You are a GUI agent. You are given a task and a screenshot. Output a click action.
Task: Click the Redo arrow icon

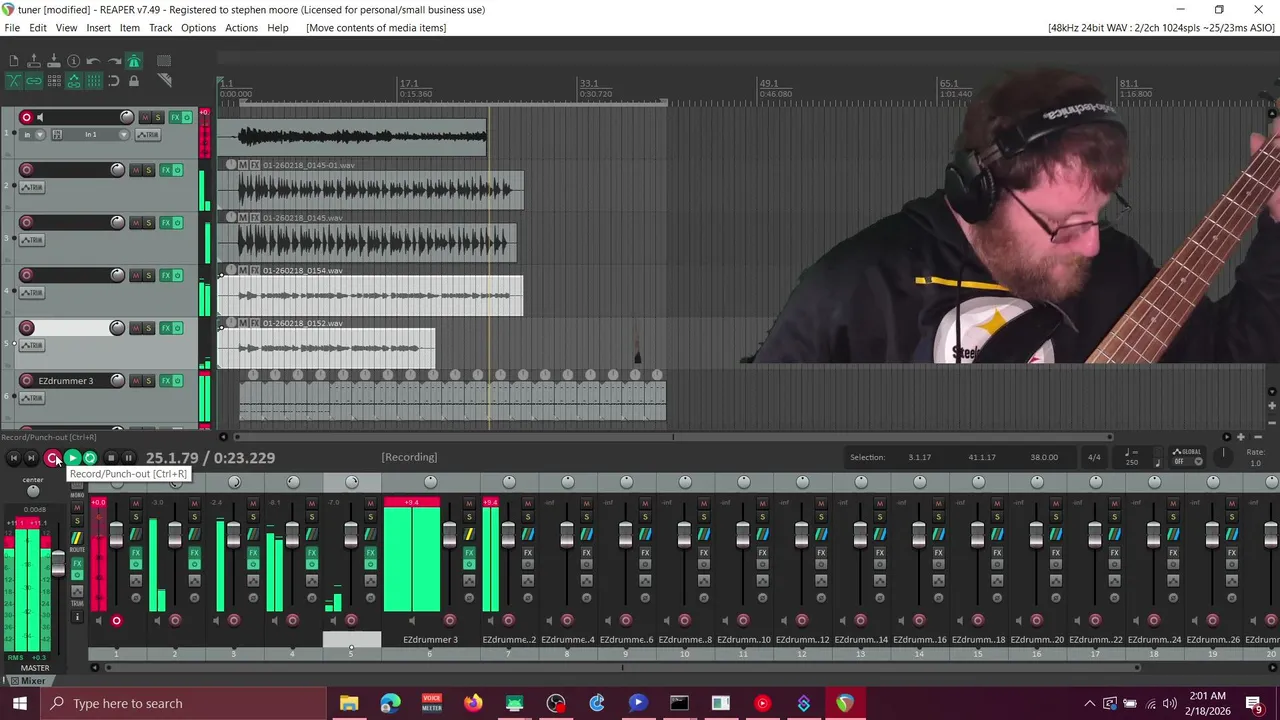[x=113, y=61]
